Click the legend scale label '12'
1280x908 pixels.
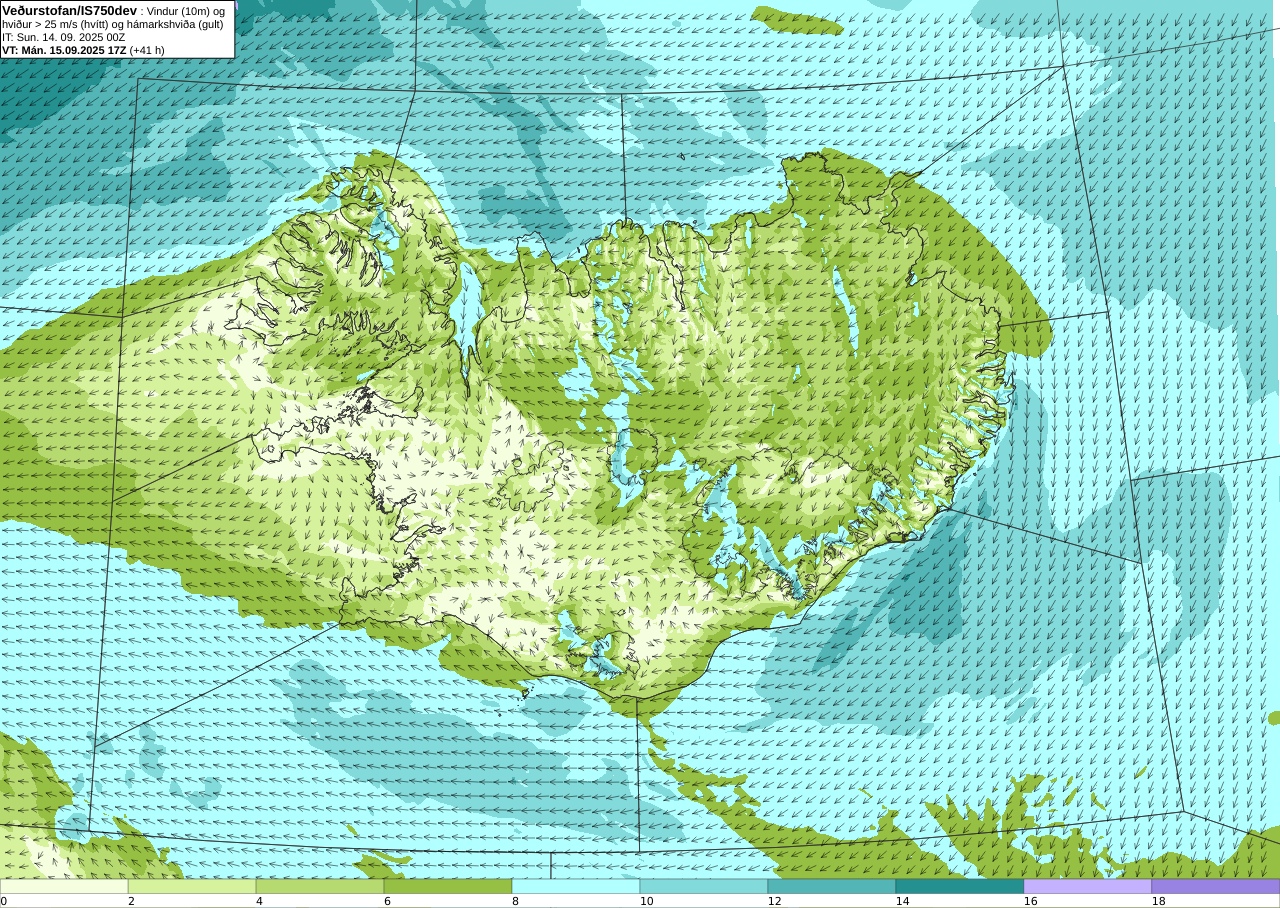pos(774,901)
